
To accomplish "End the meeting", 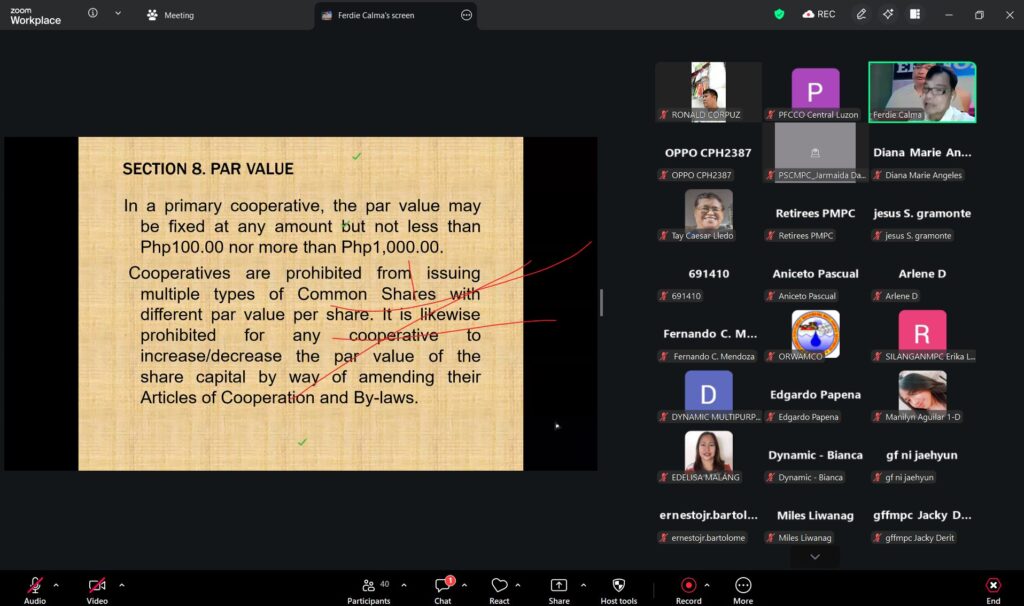I will pos(993,586).
